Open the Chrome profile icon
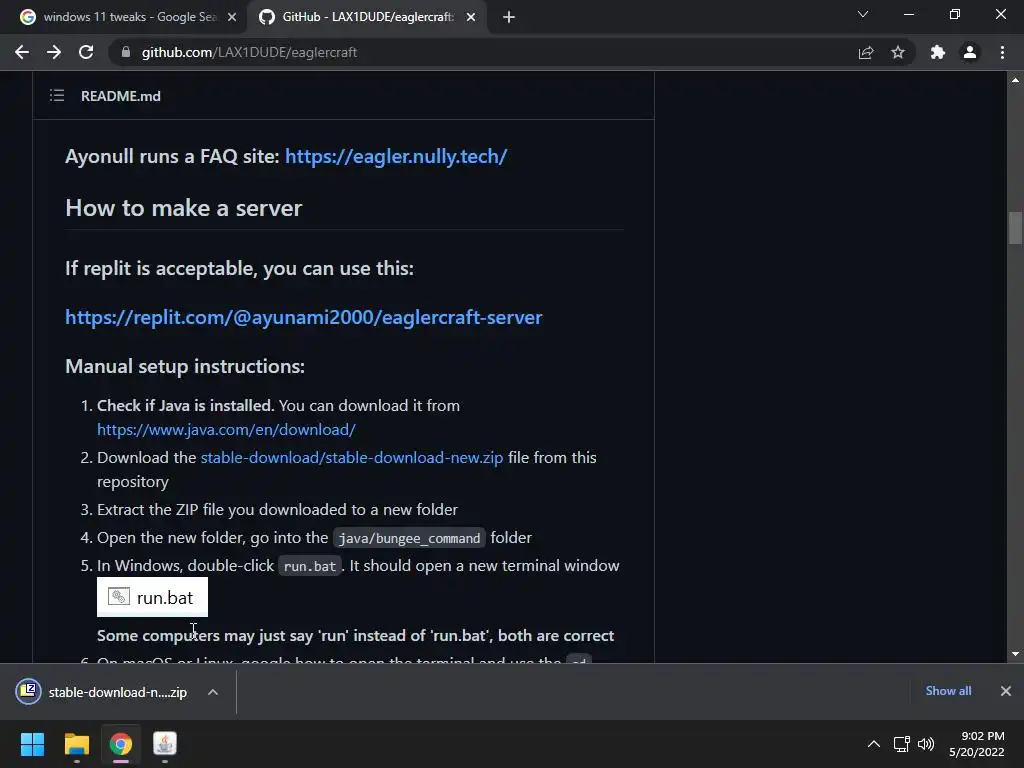The height and width of the screenshot is (768, 1024). (x=970, y=52)
